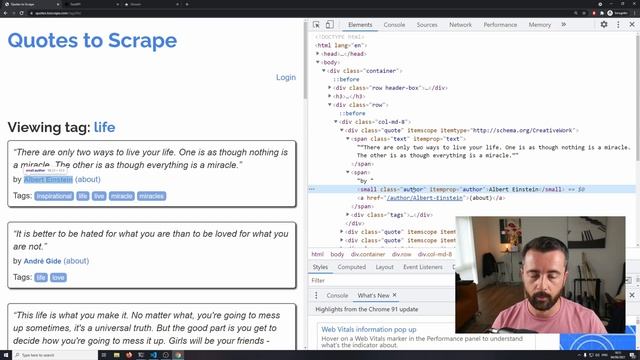The width and height of the screenshot is (640, 360).
Task: Open the (about) link for Albert Einstein
Action: point(88,179)
